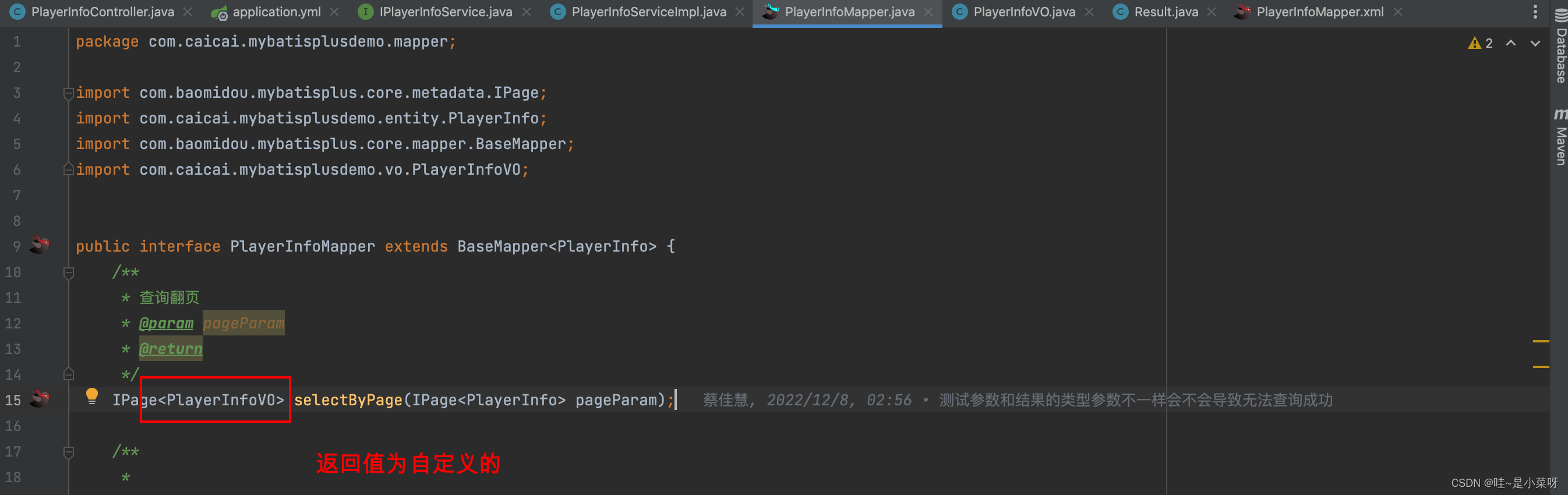
Task: Click line number 9 in the gutter
Action: coord(16,246)
